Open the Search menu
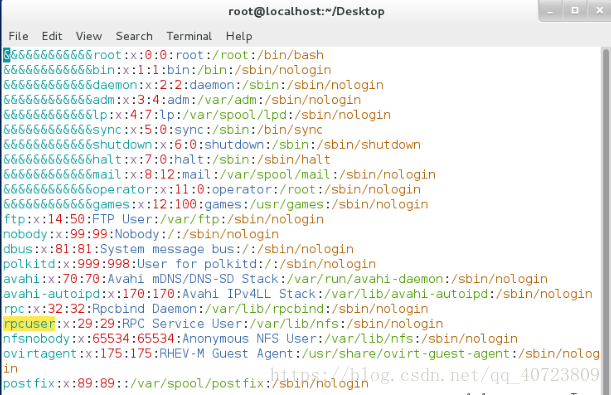The width and height of the screenshot is (611, 395). (134, 36)
